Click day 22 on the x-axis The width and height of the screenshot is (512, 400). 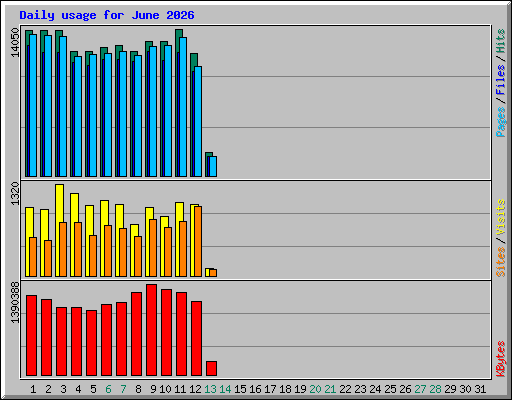pos(345,389)
